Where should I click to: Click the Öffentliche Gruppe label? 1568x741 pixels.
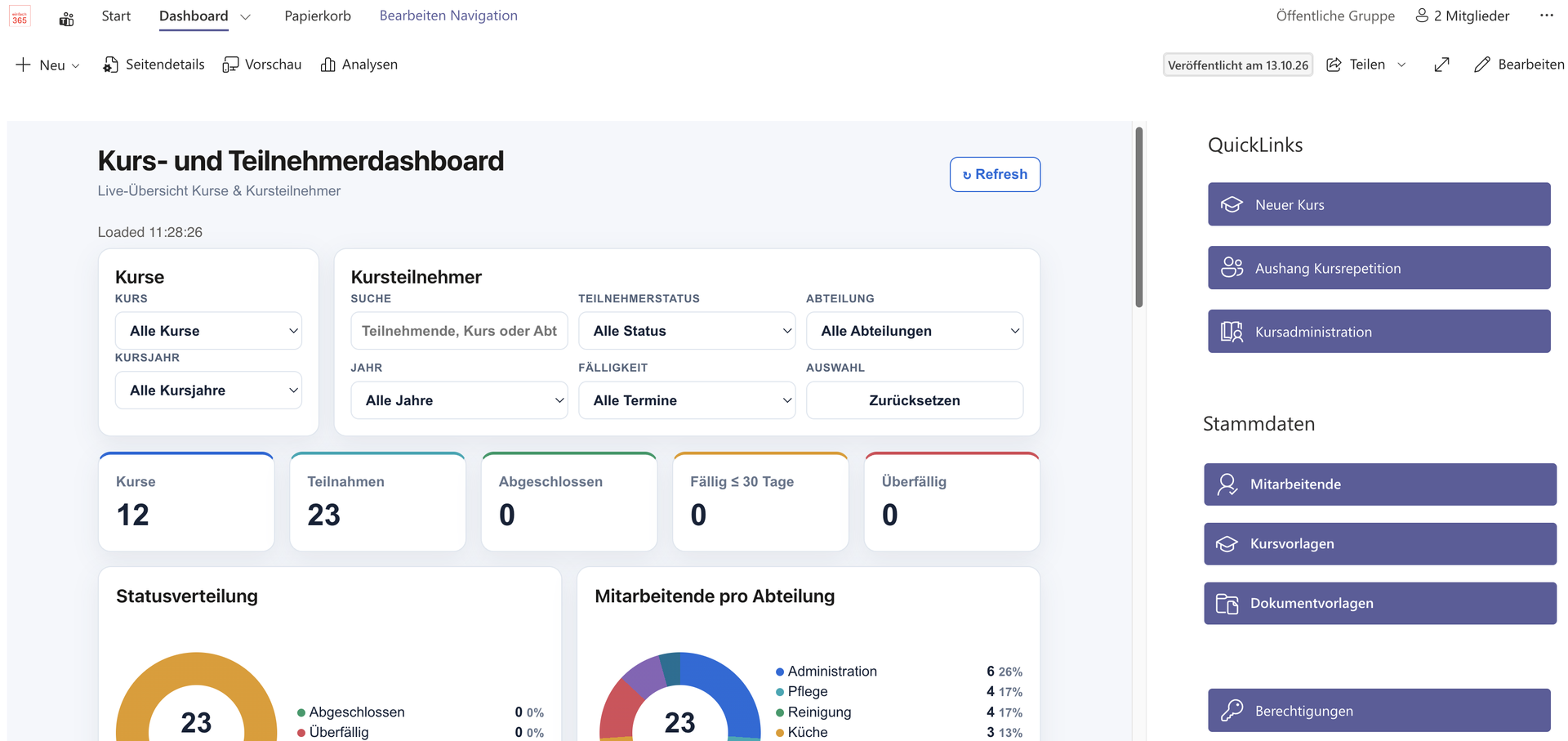1335,16
